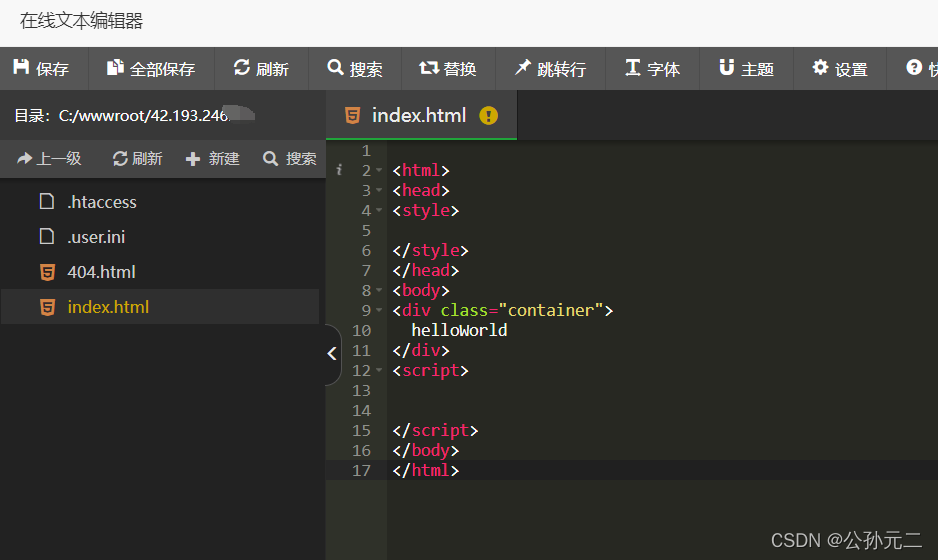The height and width of the screenshot is (560, 938).
Task: Fold the style tag at line 4
Action: click(x=379, y=211)
